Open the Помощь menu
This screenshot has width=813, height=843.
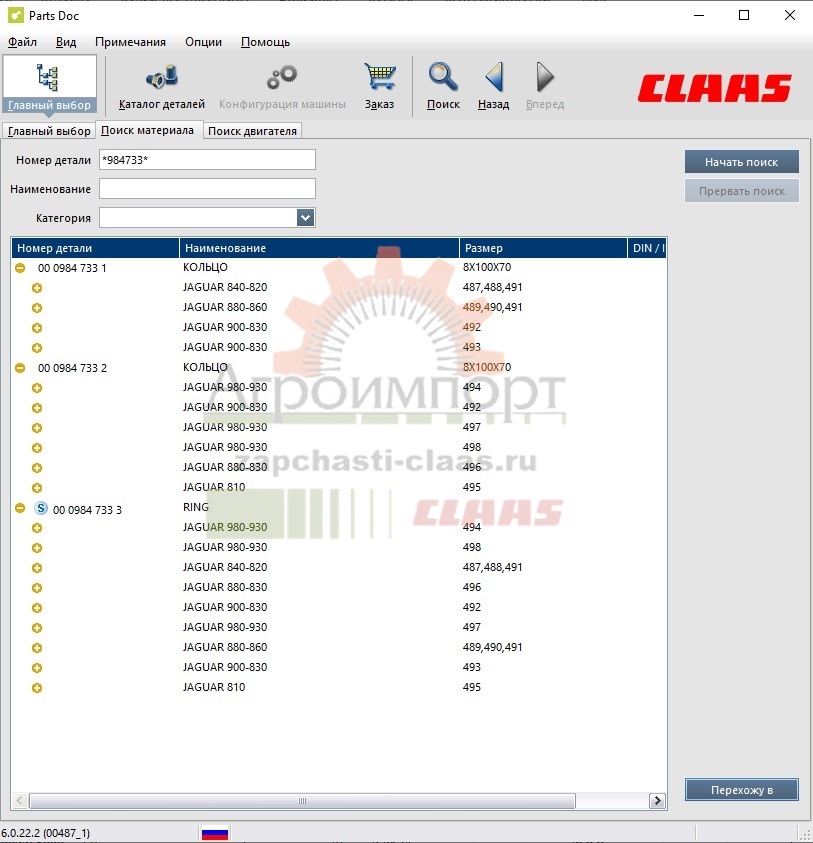pyautogui.click(x=265, y=42)
